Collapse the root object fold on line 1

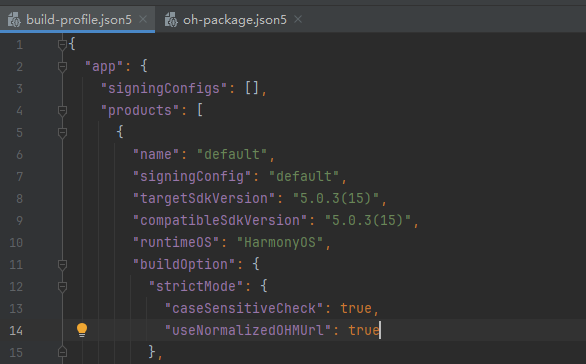pyautogui.click(x=62, y=45)
